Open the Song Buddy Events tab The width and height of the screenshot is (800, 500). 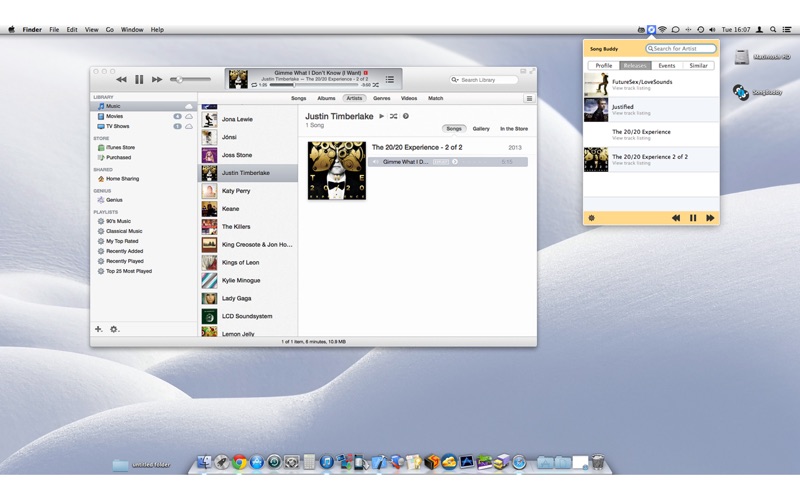667,65
